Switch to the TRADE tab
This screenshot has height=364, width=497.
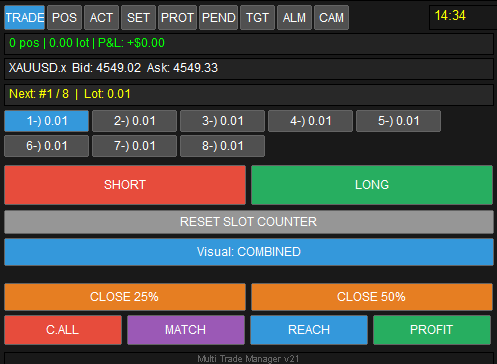coord(25,18)
